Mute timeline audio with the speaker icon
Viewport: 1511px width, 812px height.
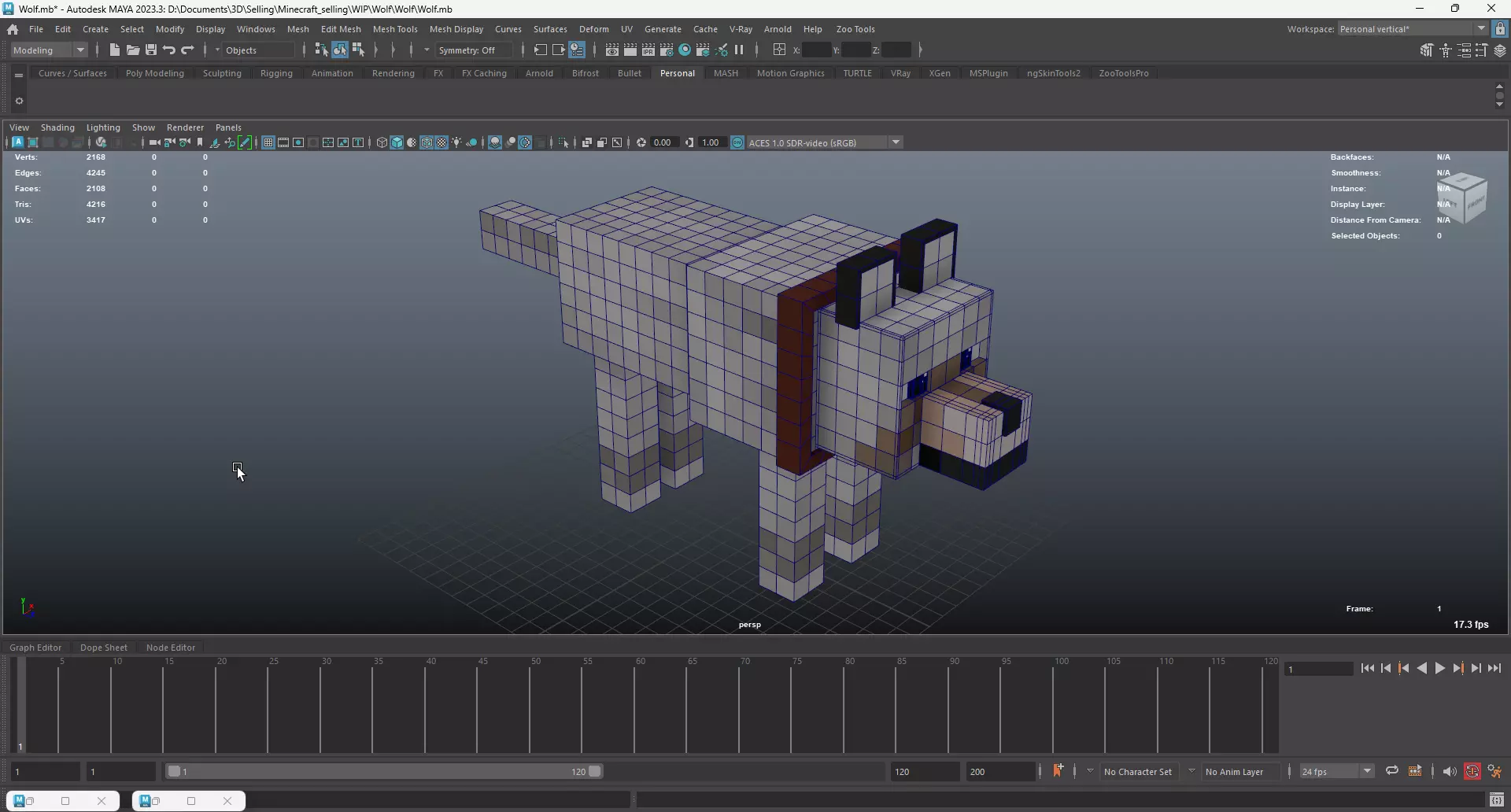1449,771
